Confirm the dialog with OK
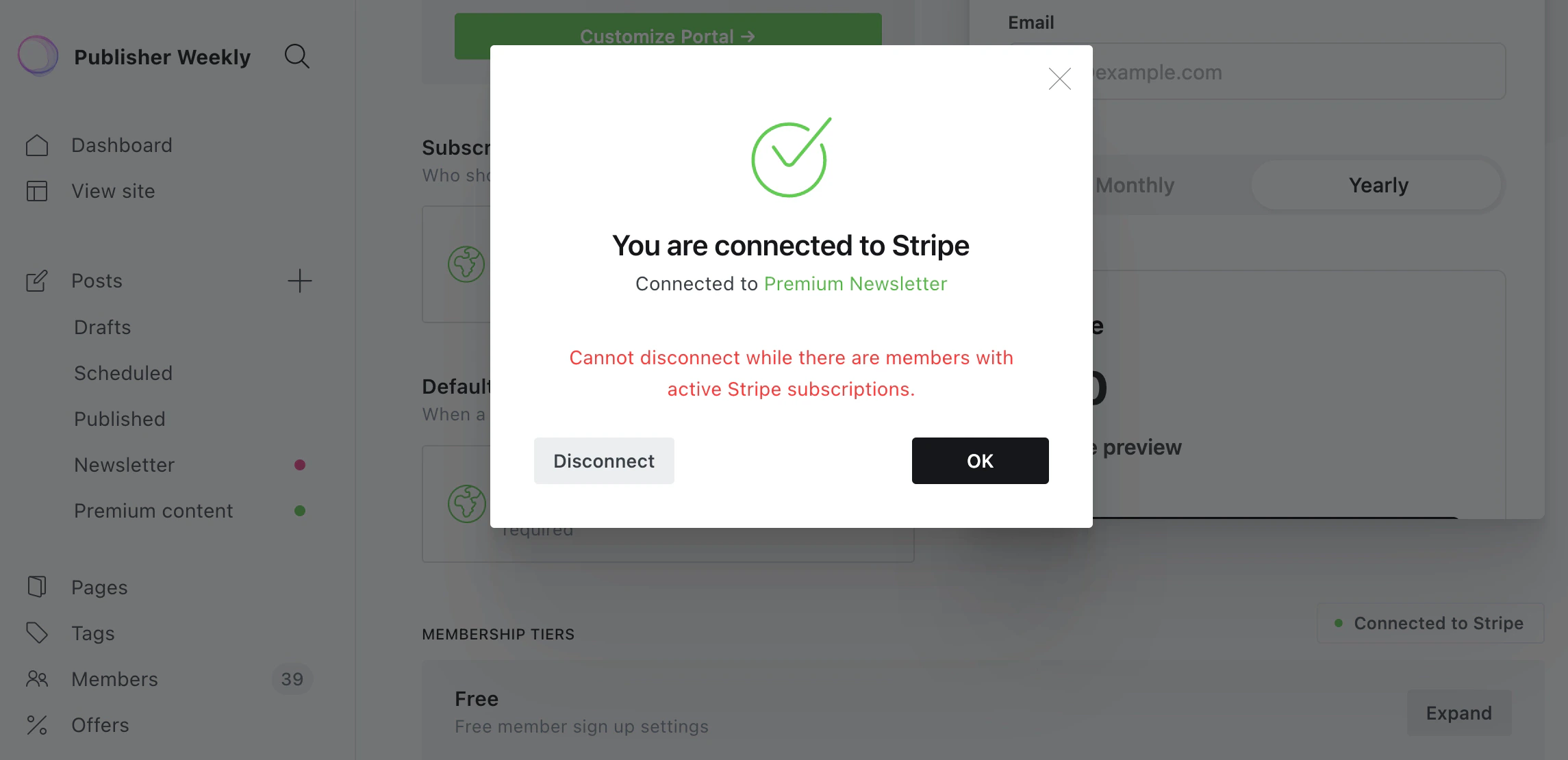This screenshot has width=1568, height=760. (x=980, y=461)
